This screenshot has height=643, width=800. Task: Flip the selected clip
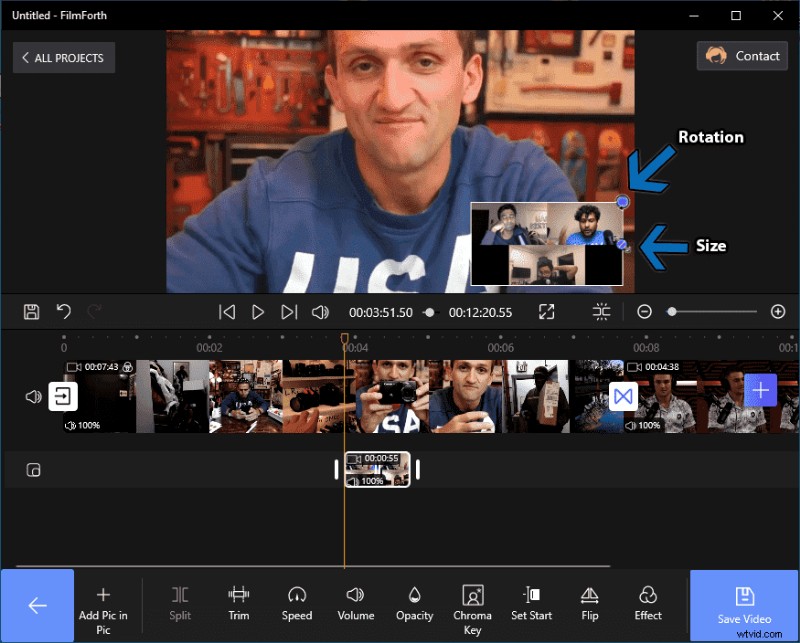(589, 602)
